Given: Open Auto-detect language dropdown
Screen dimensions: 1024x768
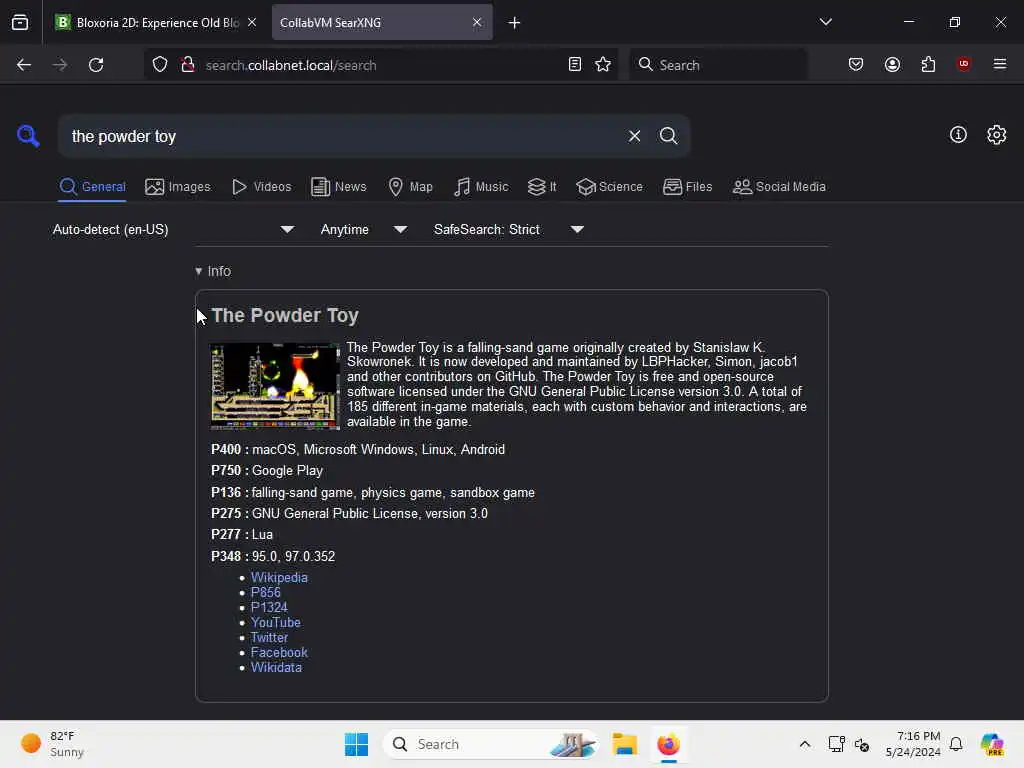Looking at the screenshot, I should click(173, 229).
